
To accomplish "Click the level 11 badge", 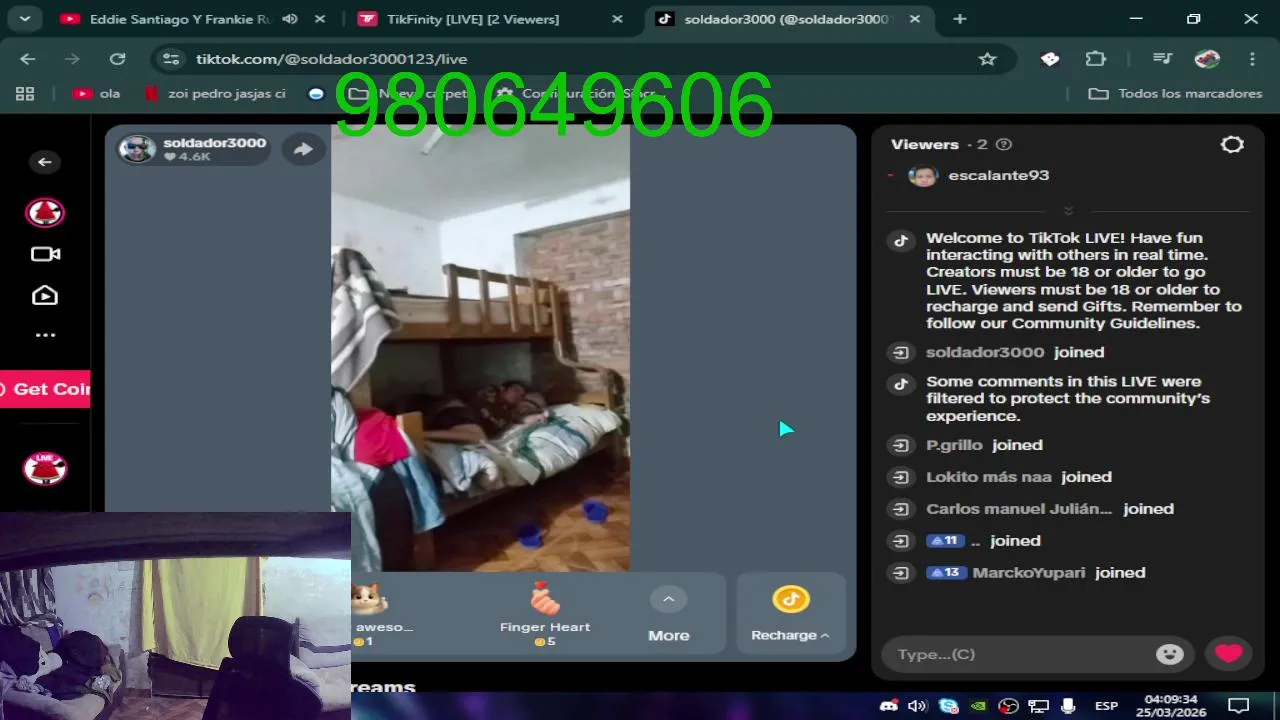I will [944, 541].
